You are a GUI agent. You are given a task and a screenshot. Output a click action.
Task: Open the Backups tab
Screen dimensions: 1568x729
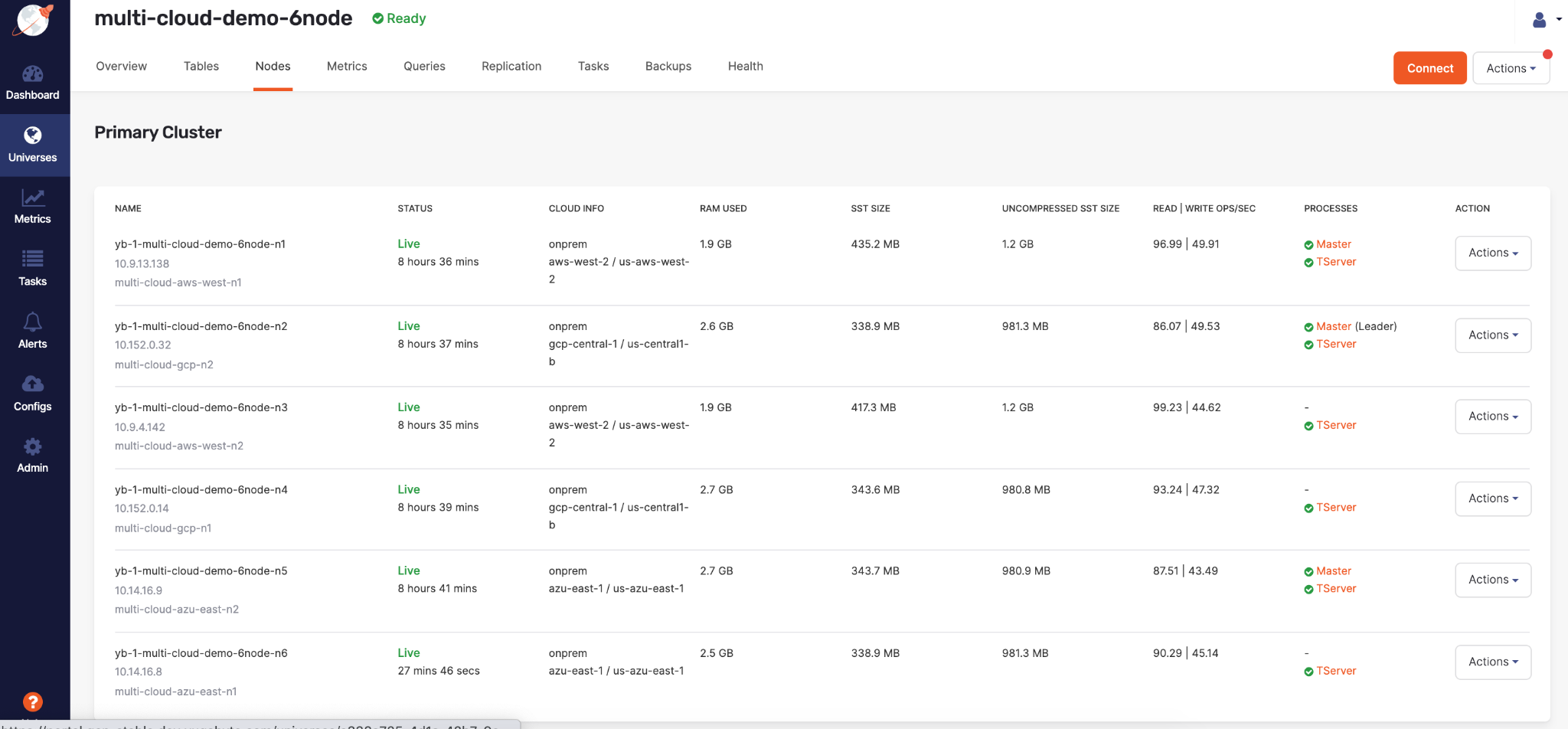(x=668, y=67)
